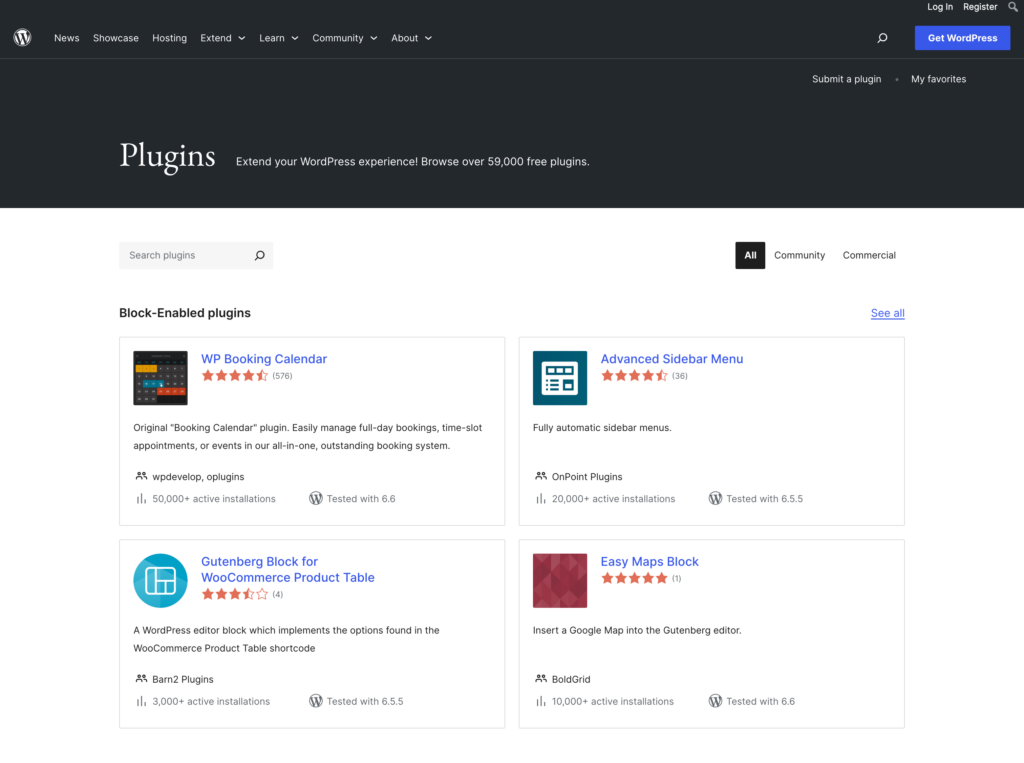Click the magnifier in the top admin bar
Screen dimensions: 1024x763
[1013, 7]
